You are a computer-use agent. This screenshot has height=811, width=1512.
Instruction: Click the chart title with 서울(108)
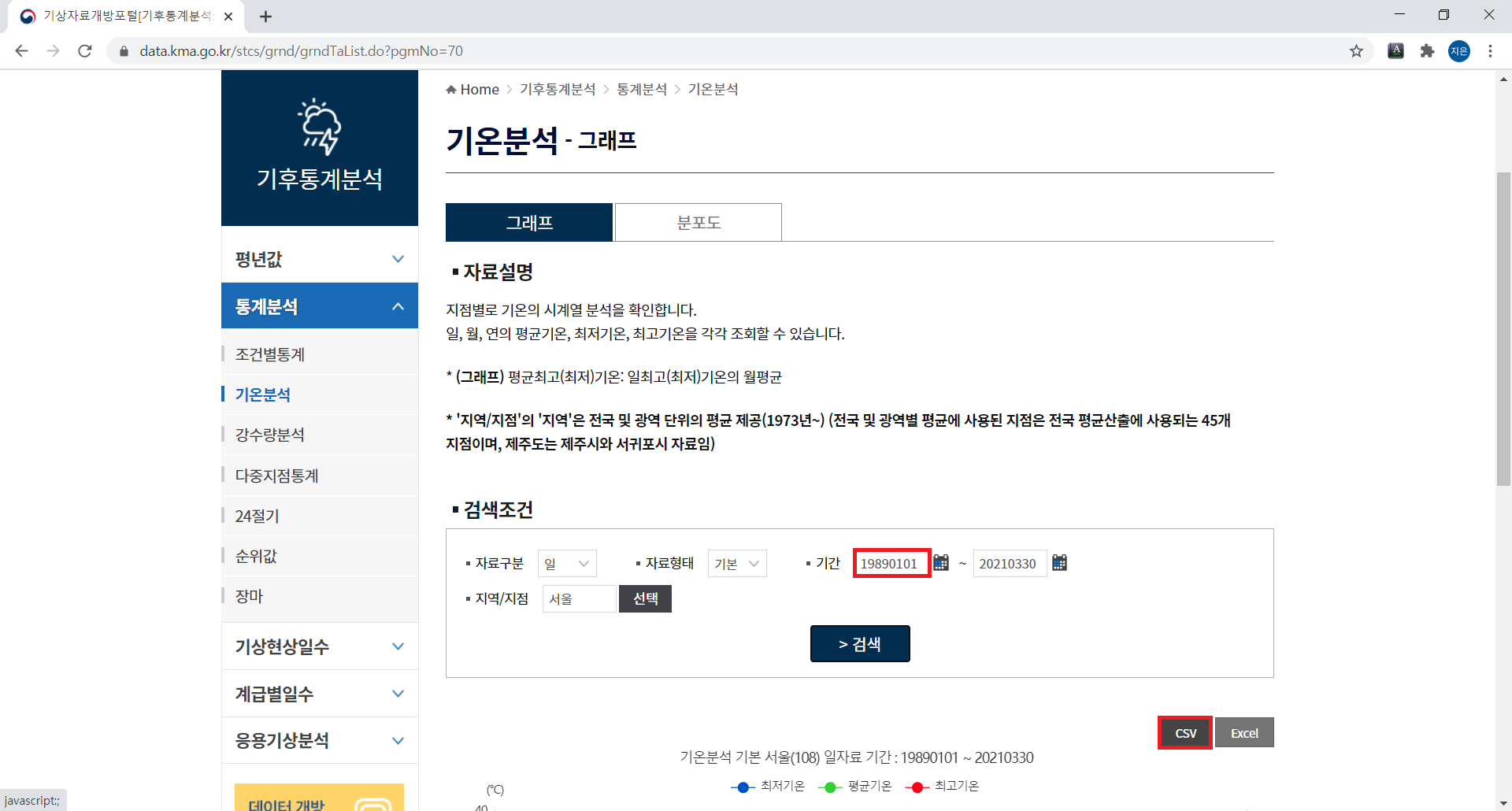(857, 757)
